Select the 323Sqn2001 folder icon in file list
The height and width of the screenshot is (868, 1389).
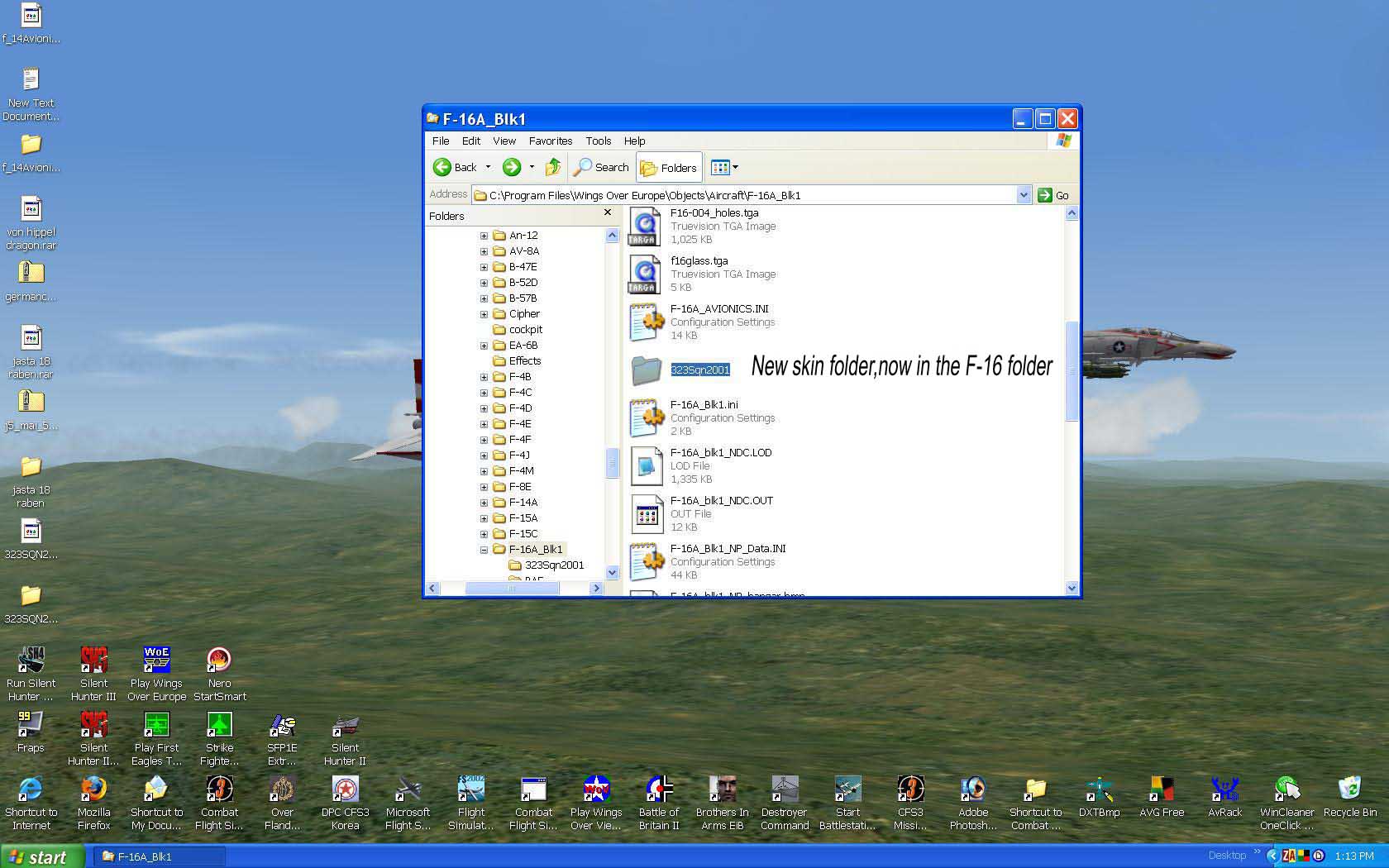click(x=646, y=370)
